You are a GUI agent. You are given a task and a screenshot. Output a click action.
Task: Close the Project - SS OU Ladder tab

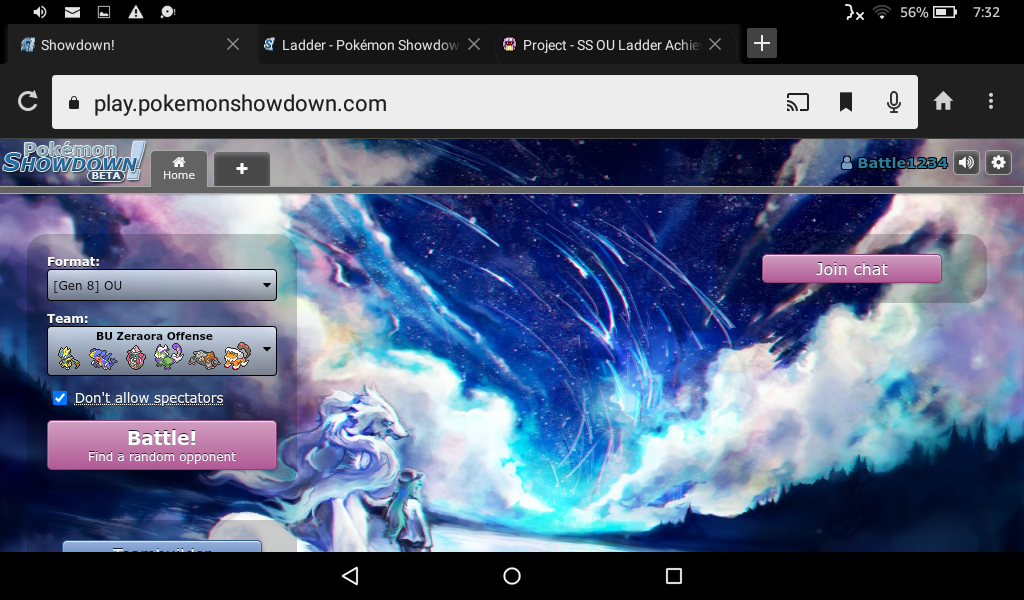715,44
